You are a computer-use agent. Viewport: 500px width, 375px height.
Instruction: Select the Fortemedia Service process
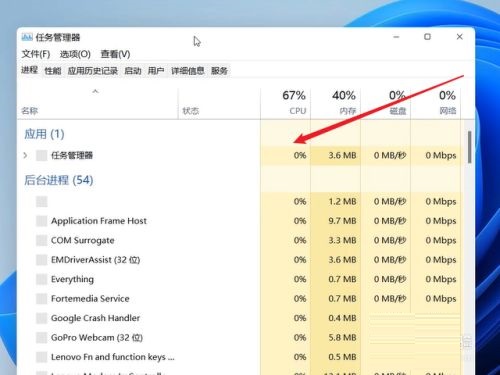click(x=240, y=299)
